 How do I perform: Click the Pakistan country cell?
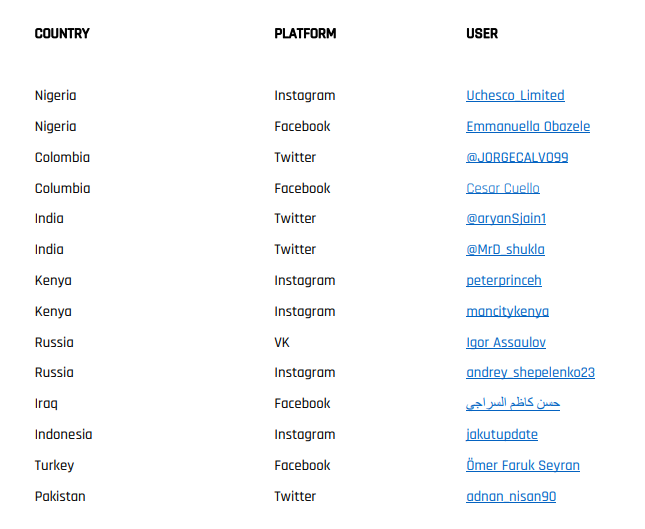click(x=60, y=497)
